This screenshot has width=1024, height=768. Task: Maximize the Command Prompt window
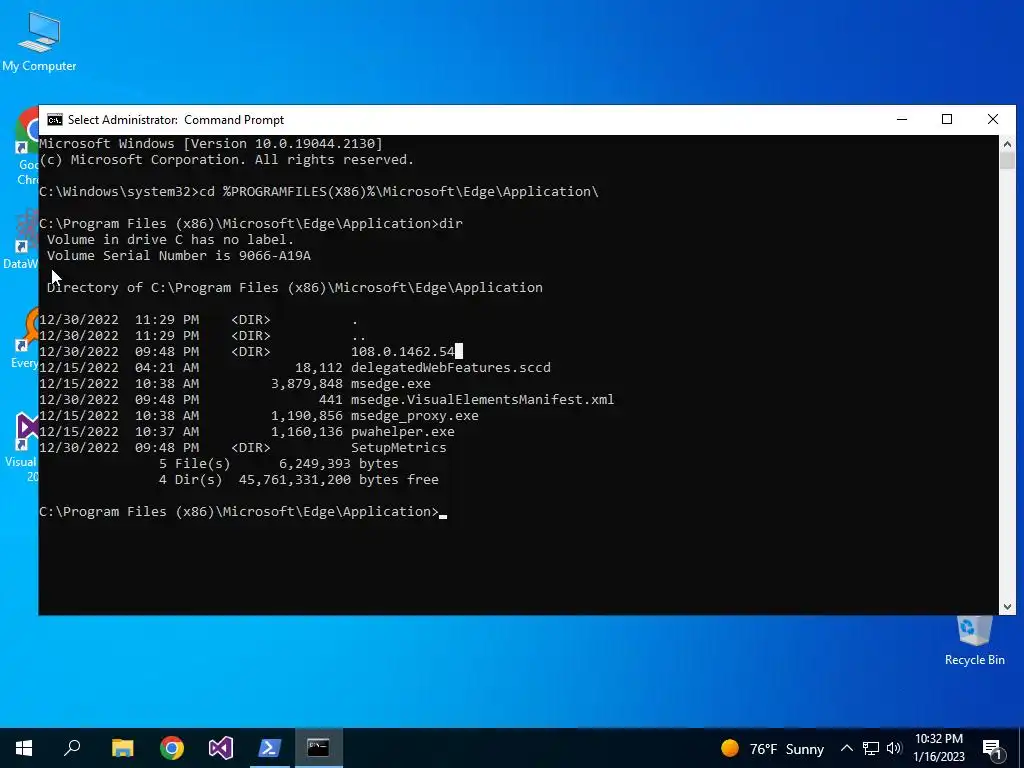coord(947,120)
